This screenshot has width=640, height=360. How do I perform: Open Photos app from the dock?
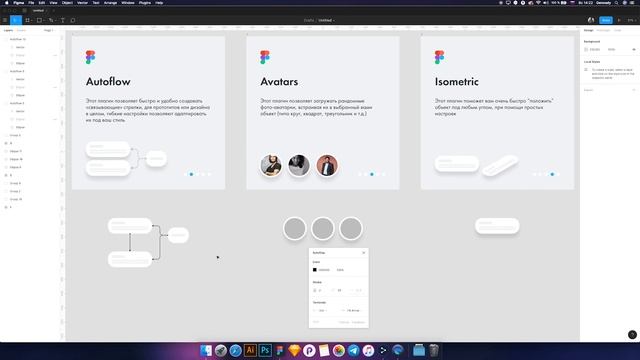[x=339, y=350]
